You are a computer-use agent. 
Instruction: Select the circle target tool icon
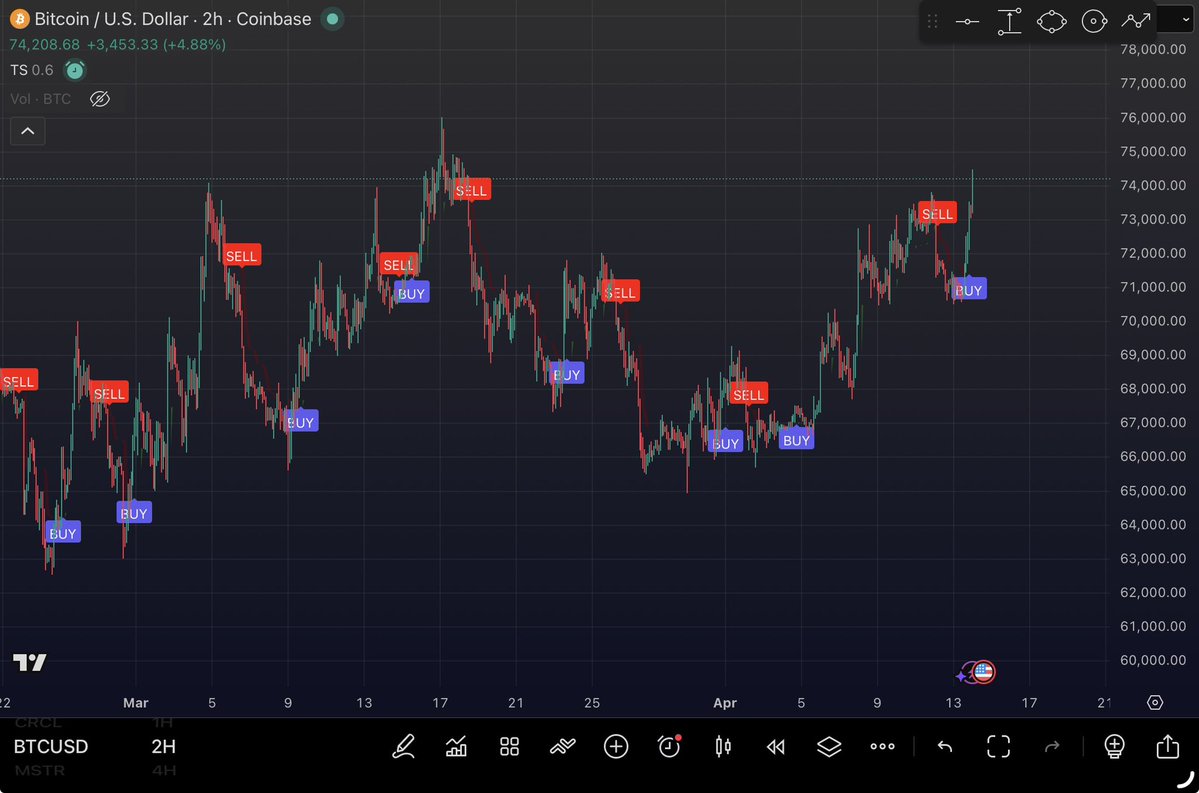point(1094,21)
